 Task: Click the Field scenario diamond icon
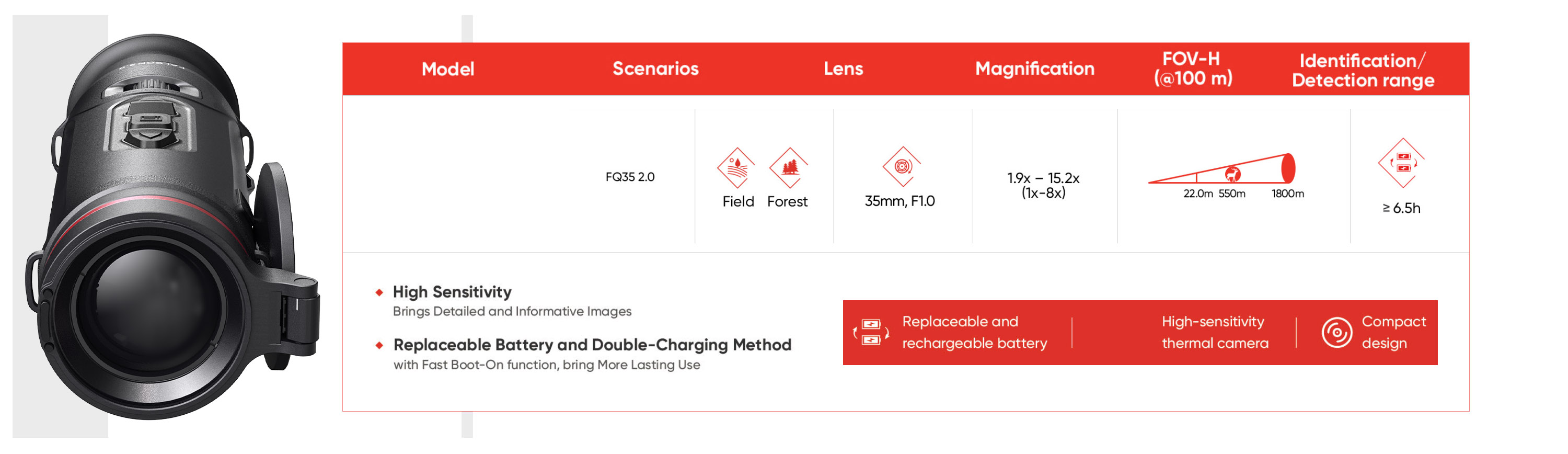[x=736, y=167]
